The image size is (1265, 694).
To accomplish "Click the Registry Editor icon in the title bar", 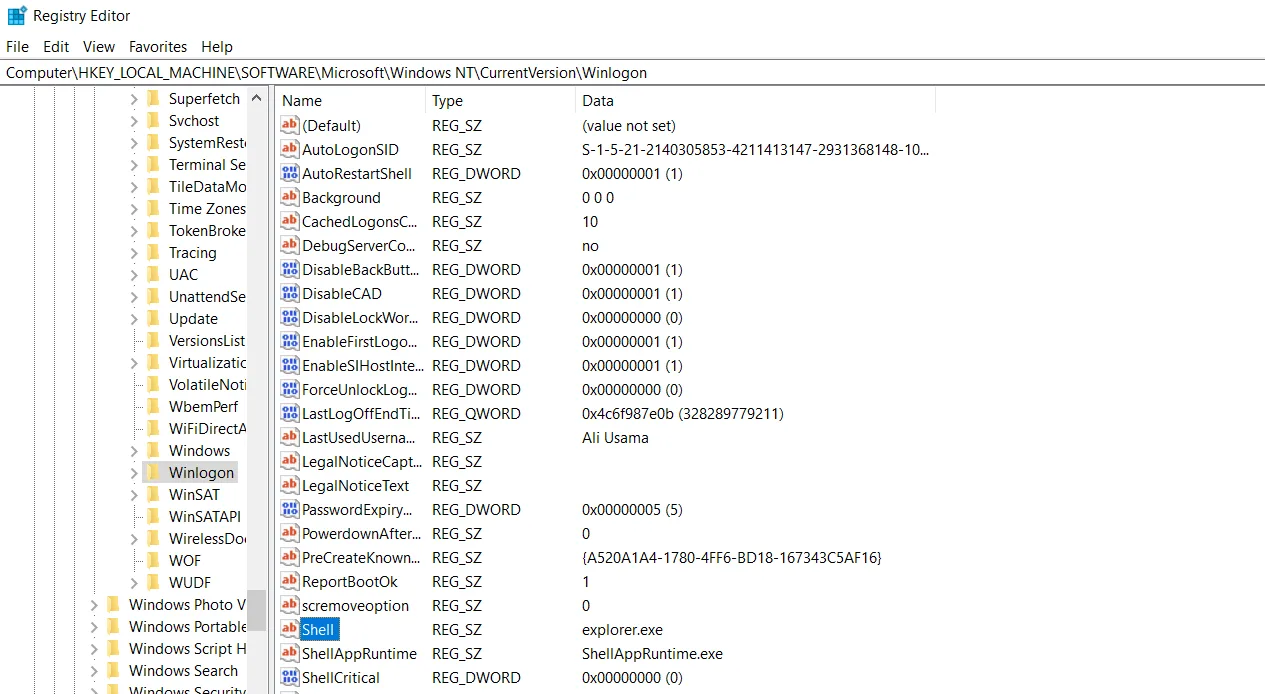I will pyautogui.click(x=16, y=15).
